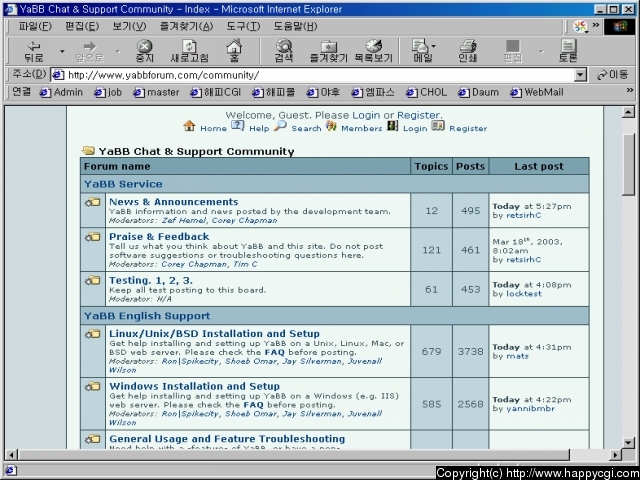The width and height of the screenshot is (640, 480).
Task: Click the 이동 (Go) button
Action: point(612,75)
